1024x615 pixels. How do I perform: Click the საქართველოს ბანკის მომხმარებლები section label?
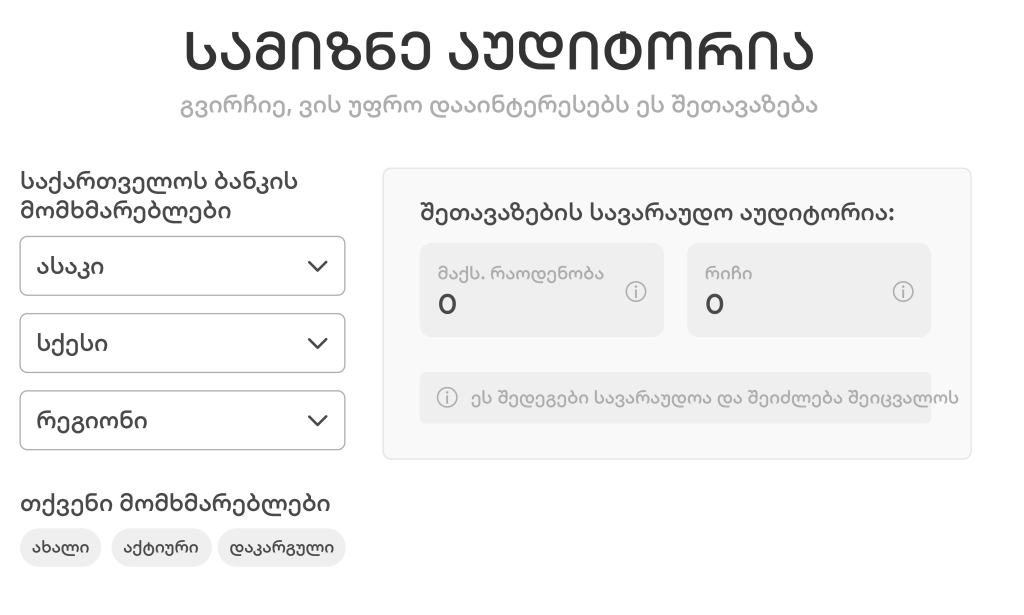point(159,196)
